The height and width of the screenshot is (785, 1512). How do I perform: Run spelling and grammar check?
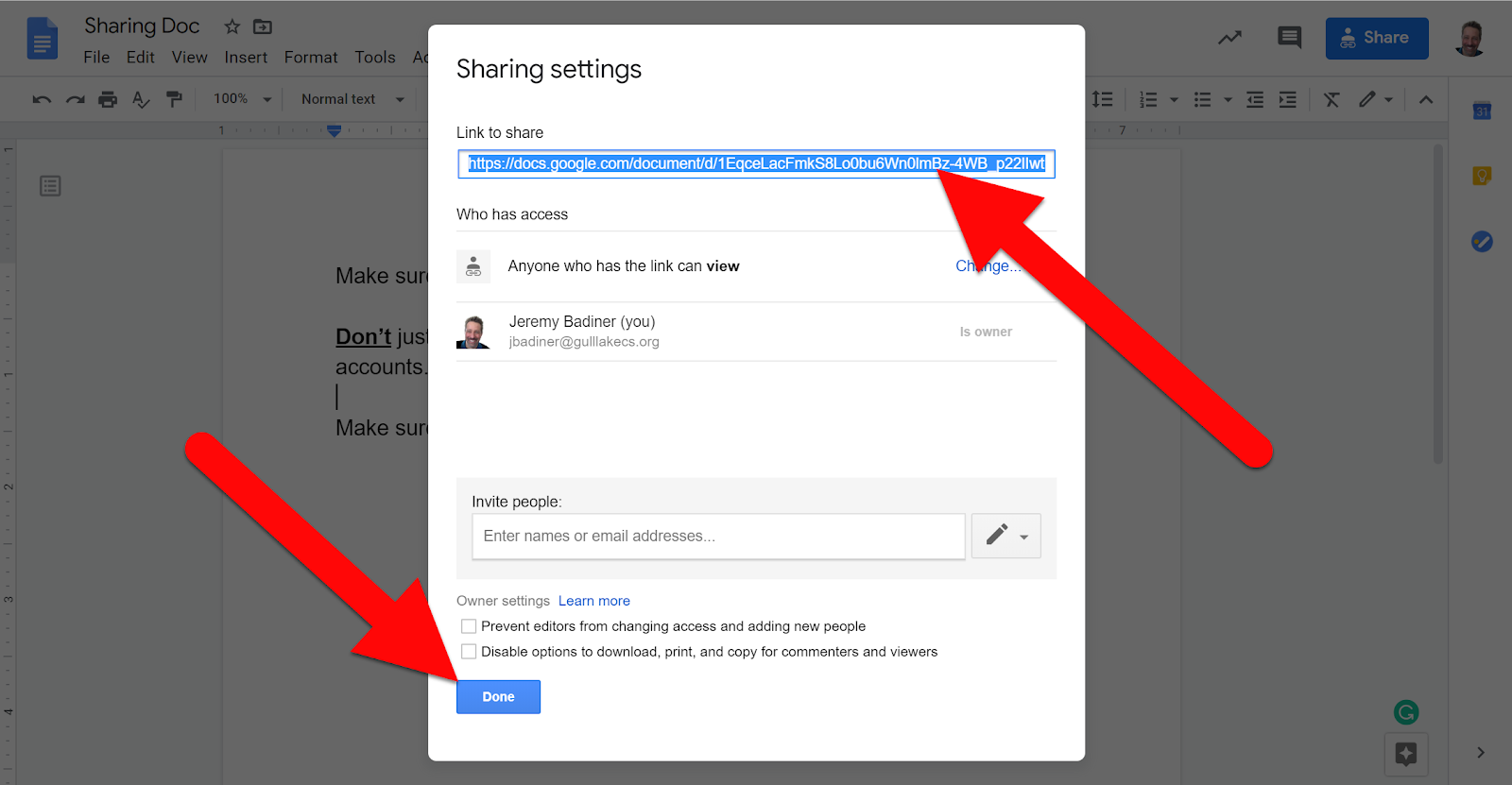(x=141, y=99)
